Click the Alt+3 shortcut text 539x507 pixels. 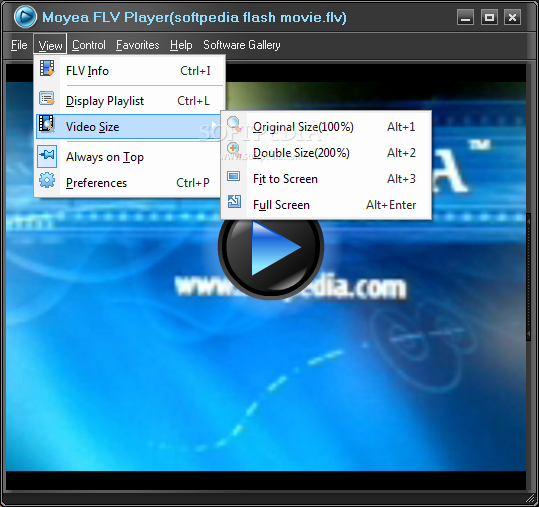click(x=402, y=179)
